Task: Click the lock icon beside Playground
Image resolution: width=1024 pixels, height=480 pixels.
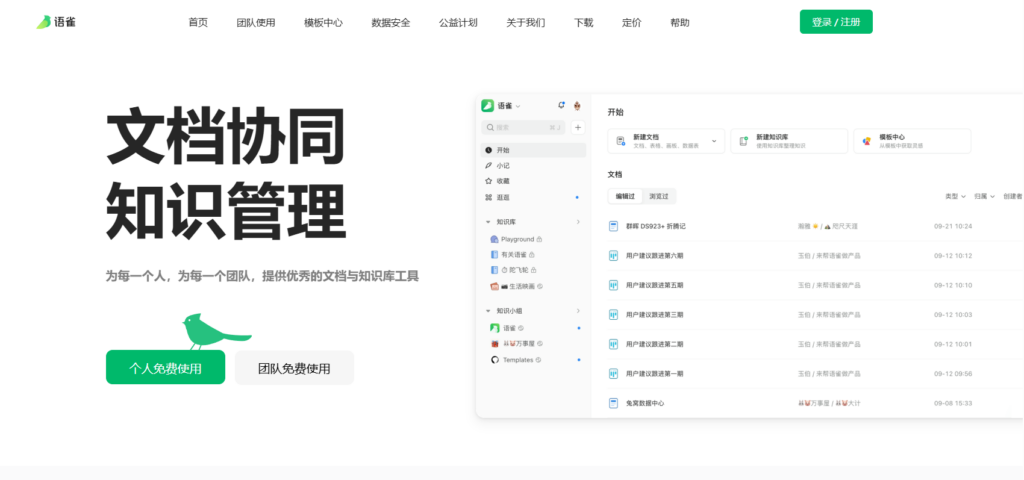Action: (539, 239)
